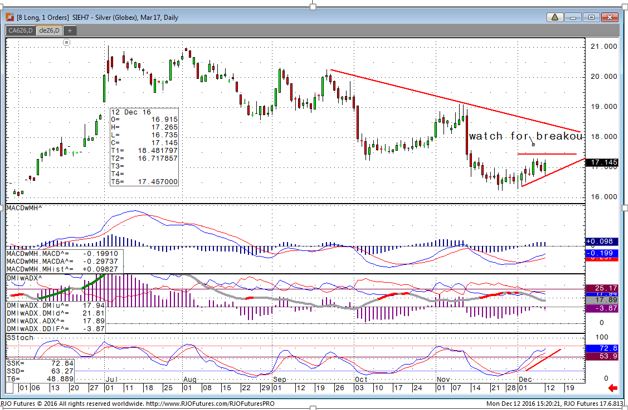Click the T6= 48.889 readout
This screenshot has width=628, height=410.
[x=40, y=379]
